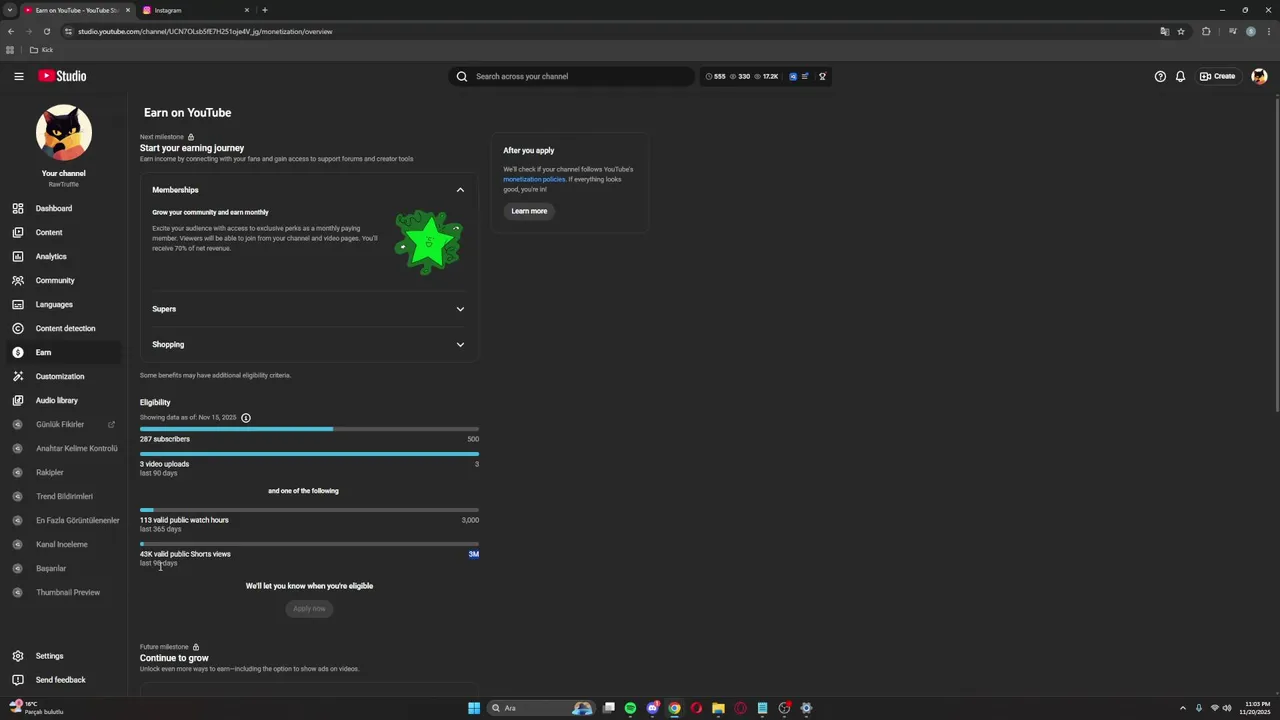The height and width of the screenshot is (720, 1280).
Task: Click the subscribers progress bar
Action: (x=309, y=429)
